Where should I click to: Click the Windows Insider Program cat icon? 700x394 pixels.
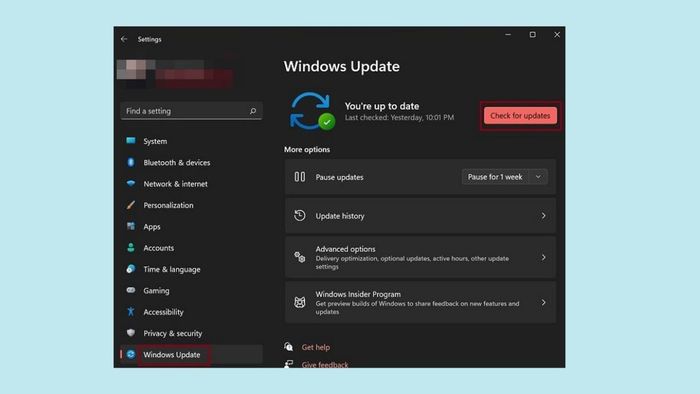[x=300, y=302]
